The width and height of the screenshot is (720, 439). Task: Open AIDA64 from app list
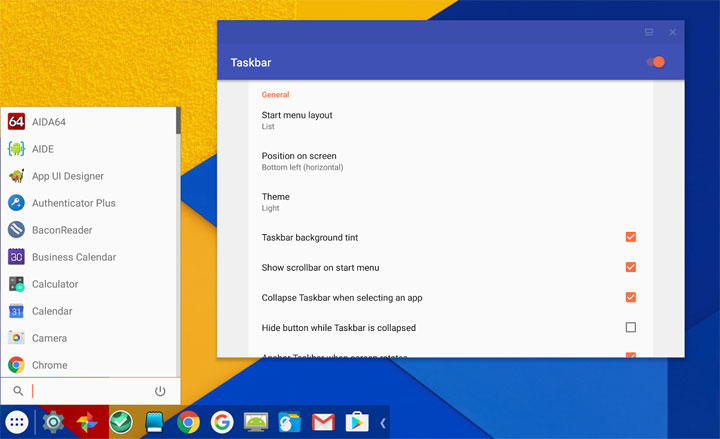(90, 122)
